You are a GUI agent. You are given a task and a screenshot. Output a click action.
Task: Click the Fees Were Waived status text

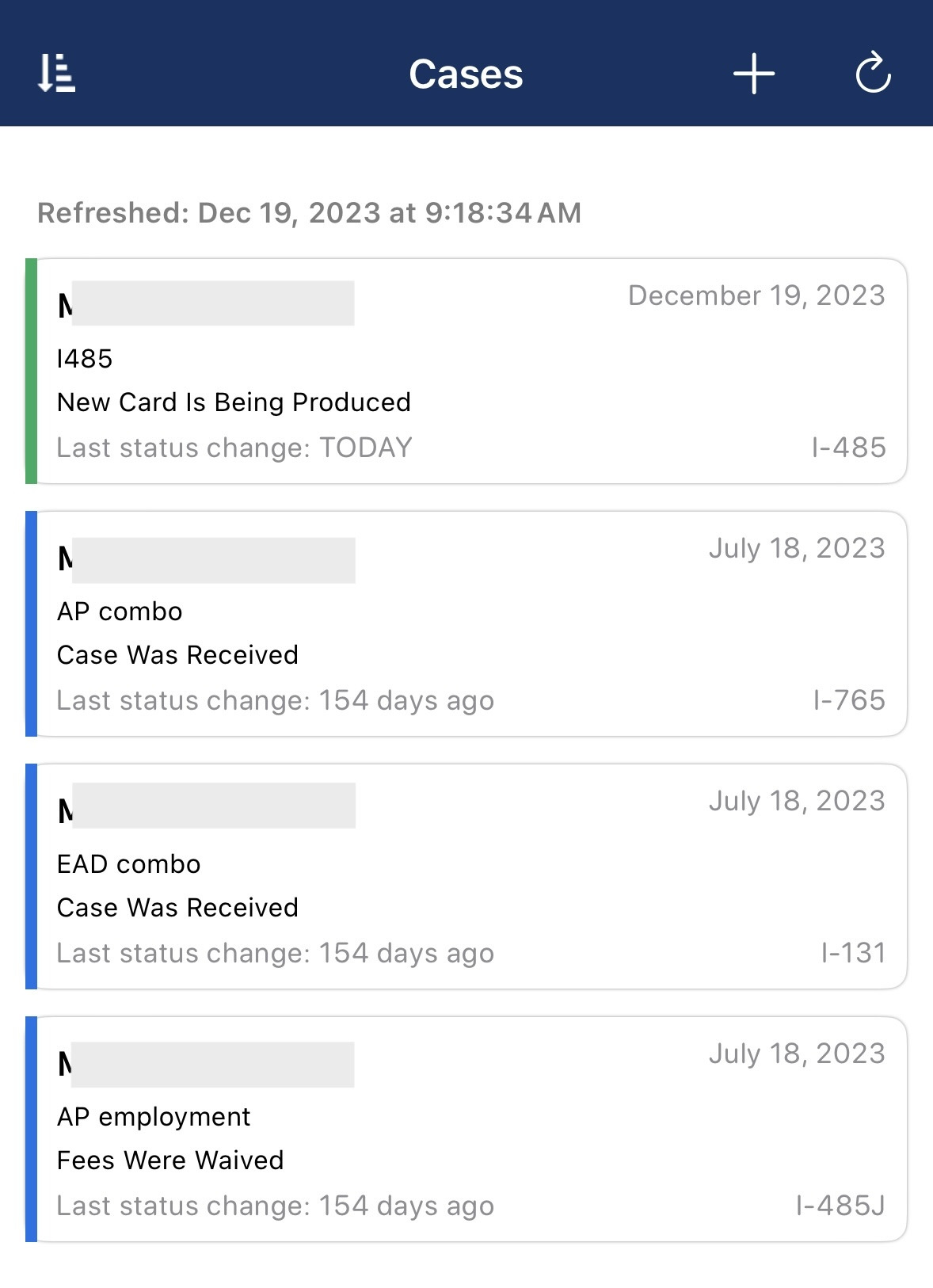pos(170,1160)
